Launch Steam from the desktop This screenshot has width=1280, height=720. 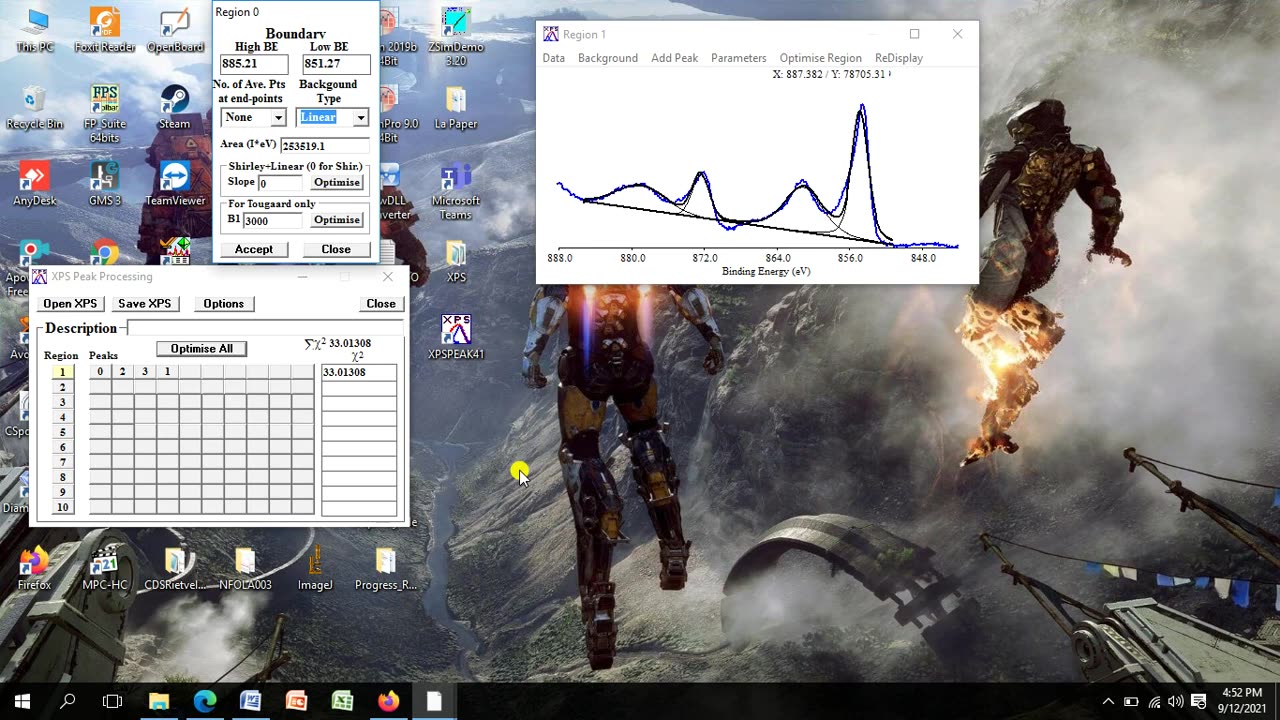tap(175, 107)
